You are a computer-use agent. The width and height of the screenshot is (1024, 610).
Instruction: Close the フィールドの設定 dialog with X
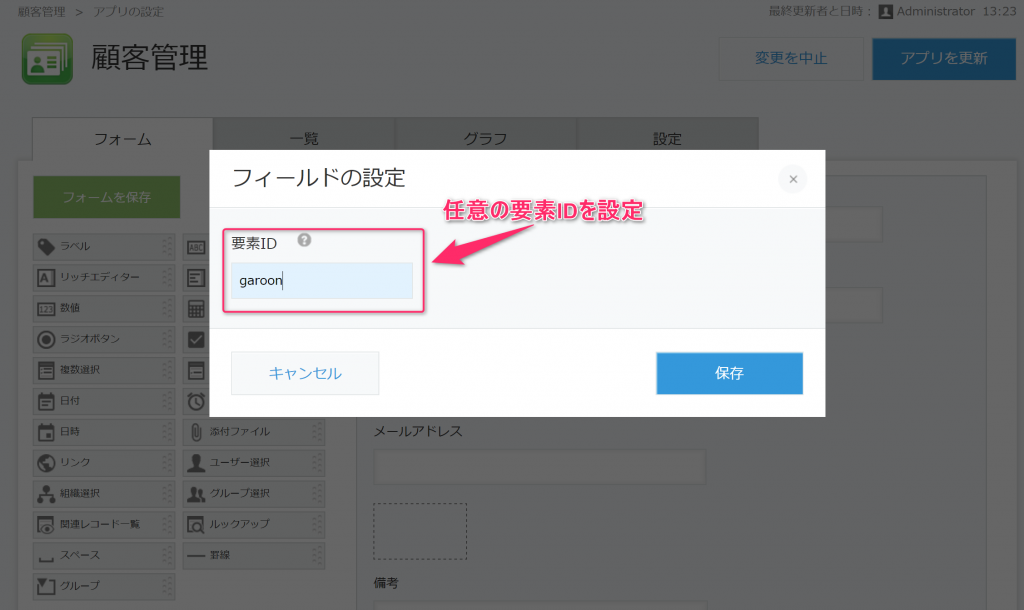pyautogui.click(x=793, y=179)
